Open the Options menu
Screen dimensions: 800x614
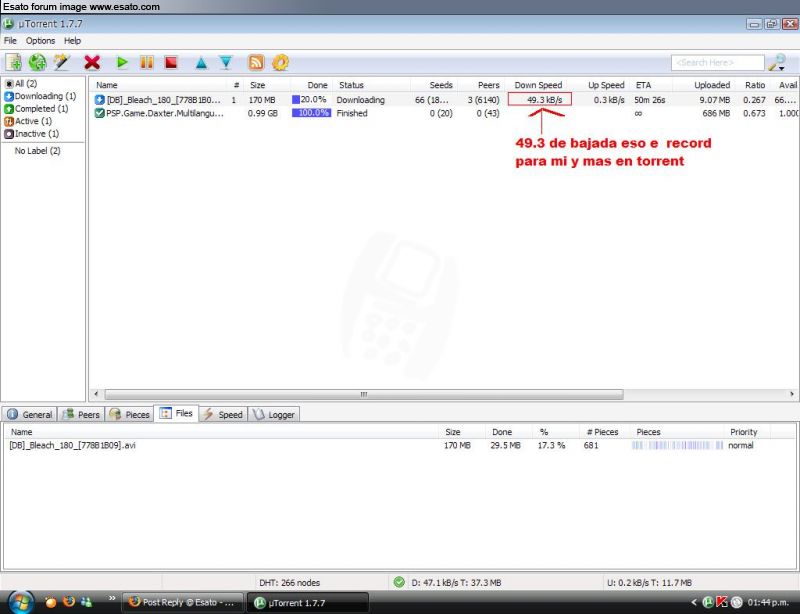click(40, 40)
